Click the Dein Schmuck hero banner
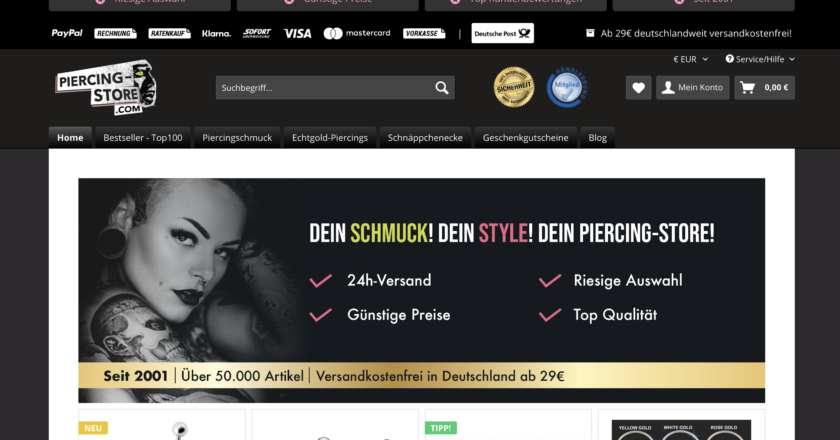This screenshot has width=840, height=440. (422, 290)
